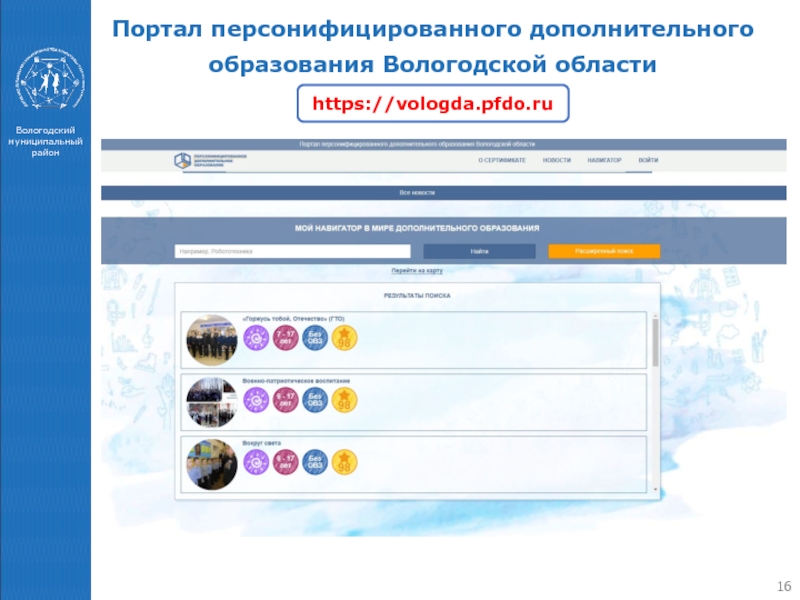Open the Вокруг света program thumbnail
Viewport: 800px width, 600px height.
point(211,463)
